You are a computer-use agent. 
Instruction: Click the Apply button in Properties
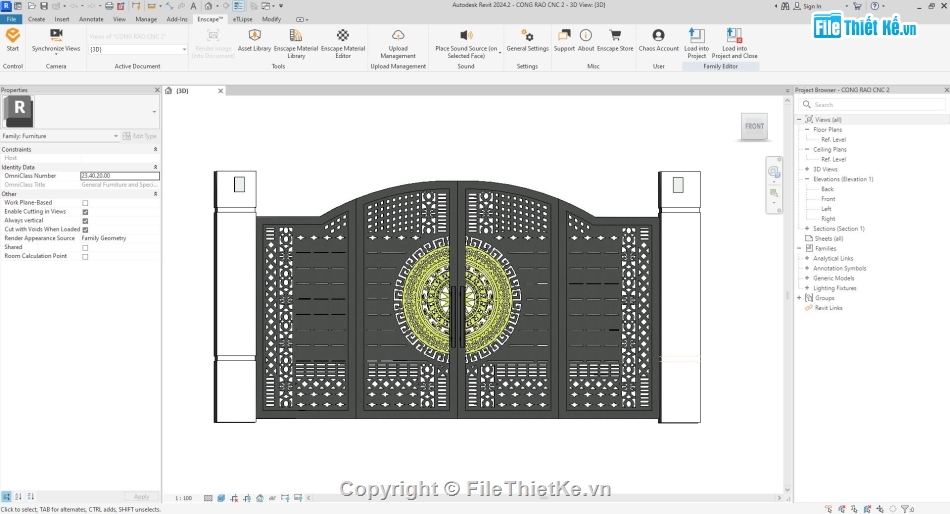coord(141,496)
